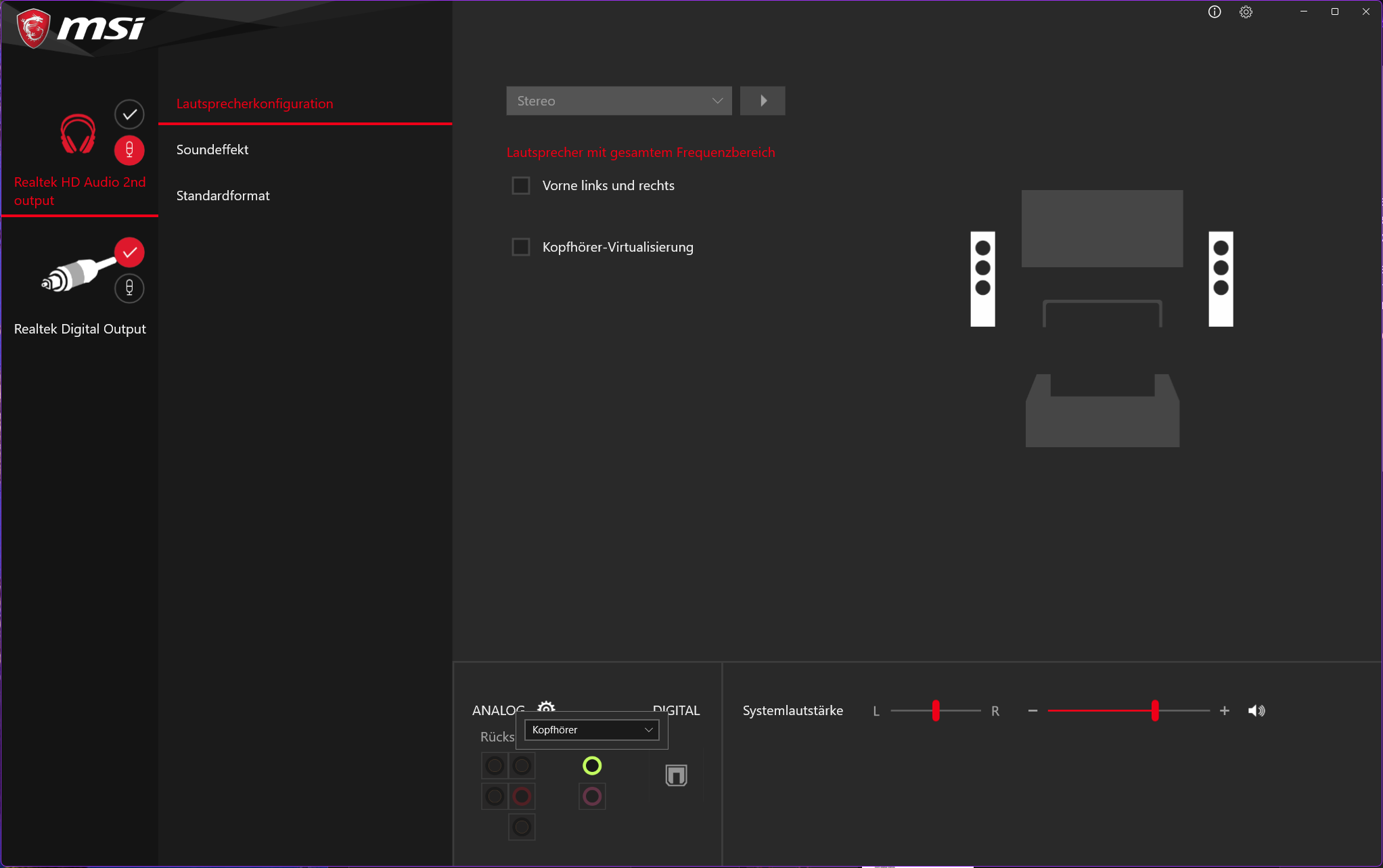This screenshot has width=1383, height=868.
Task: Click the red microphone default-device icon
Action: (129, 150)
